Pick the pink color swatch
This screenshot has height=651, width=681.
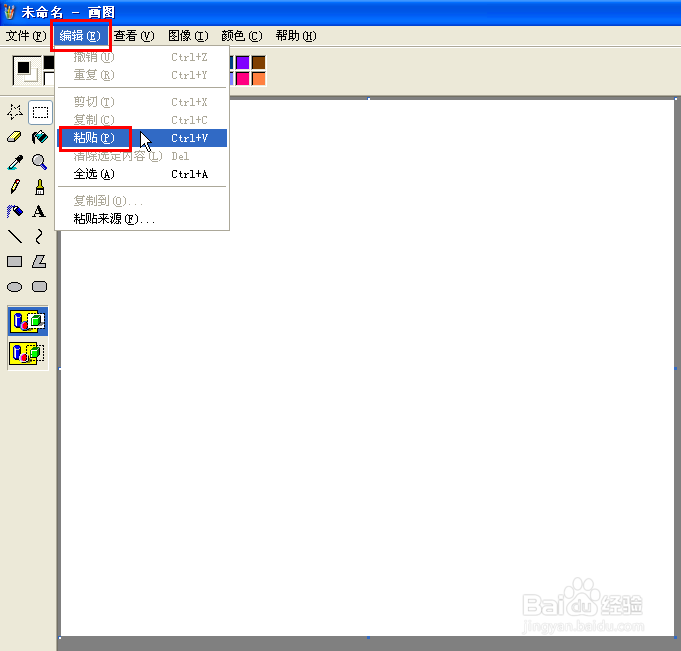[x=243, y=79]
